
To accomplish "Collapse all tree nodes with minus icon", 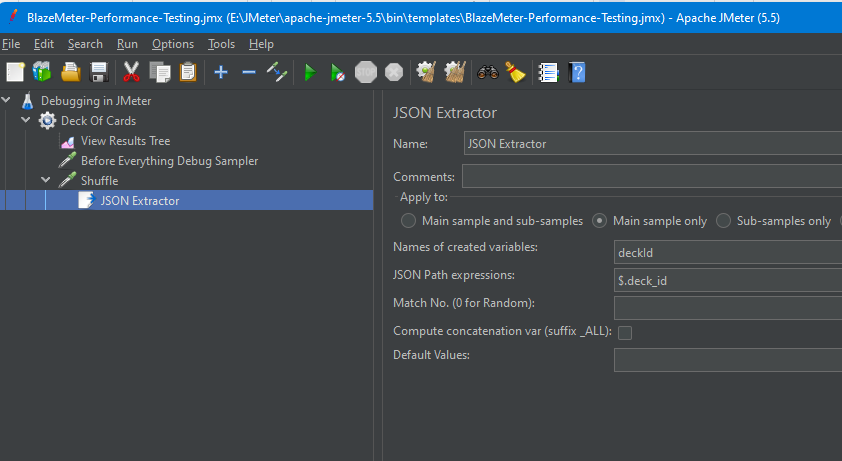I will tap(249, 72).
